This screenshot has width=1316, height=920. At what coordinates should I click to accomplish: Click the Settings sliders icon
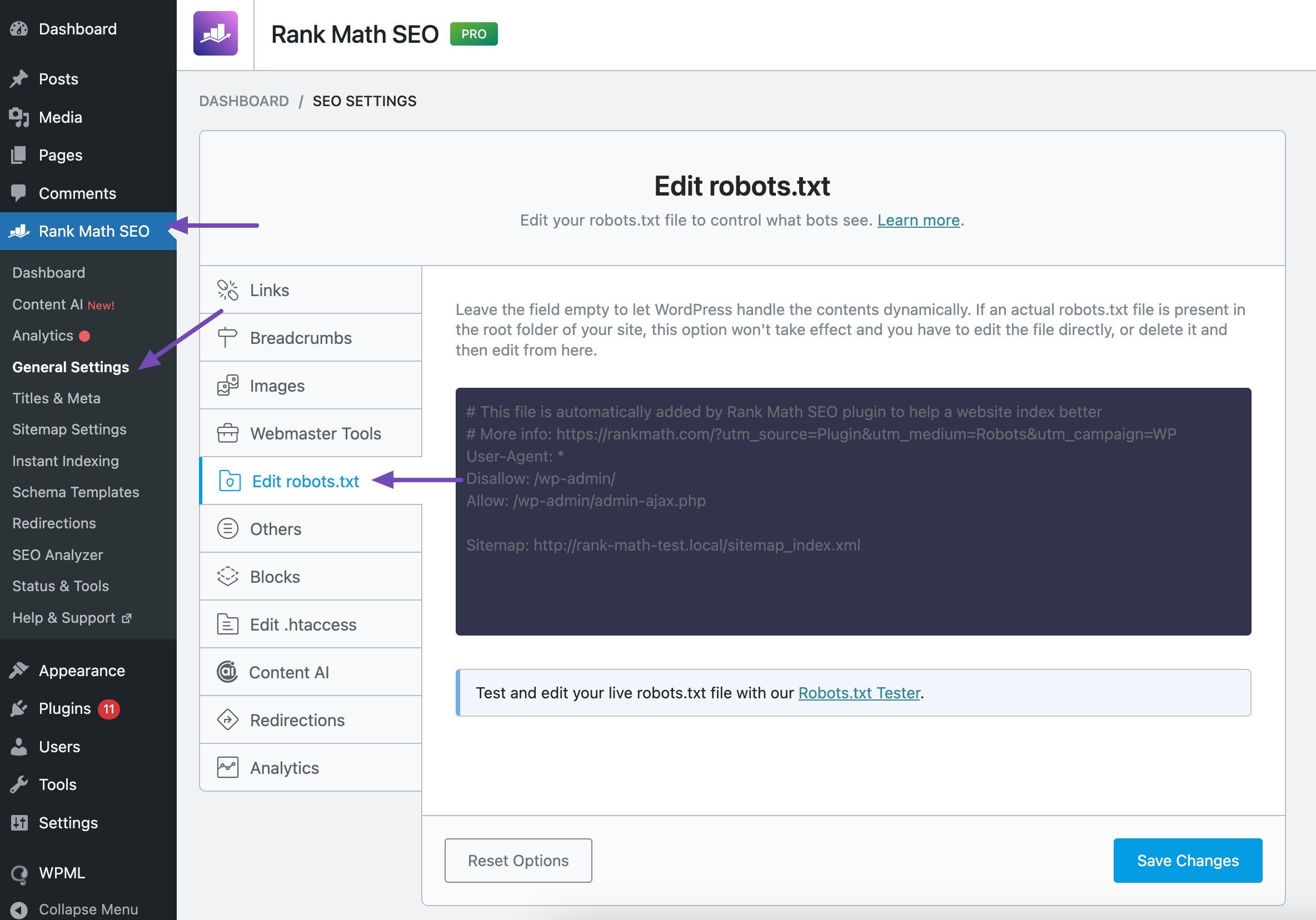[19, 823]
